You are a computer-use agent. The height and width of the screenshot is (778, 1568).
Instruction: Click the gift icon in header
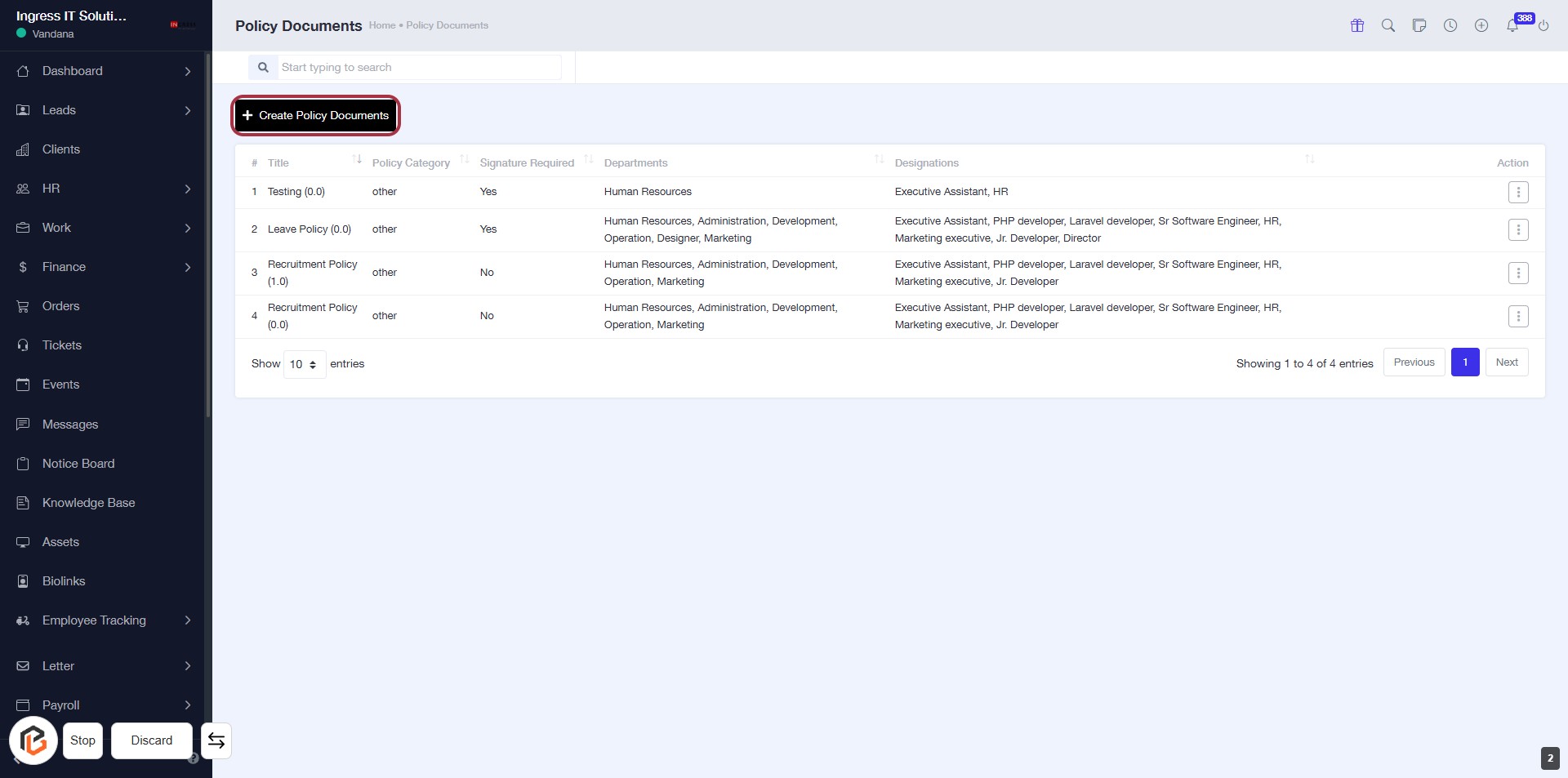[x=1357, y=25]
